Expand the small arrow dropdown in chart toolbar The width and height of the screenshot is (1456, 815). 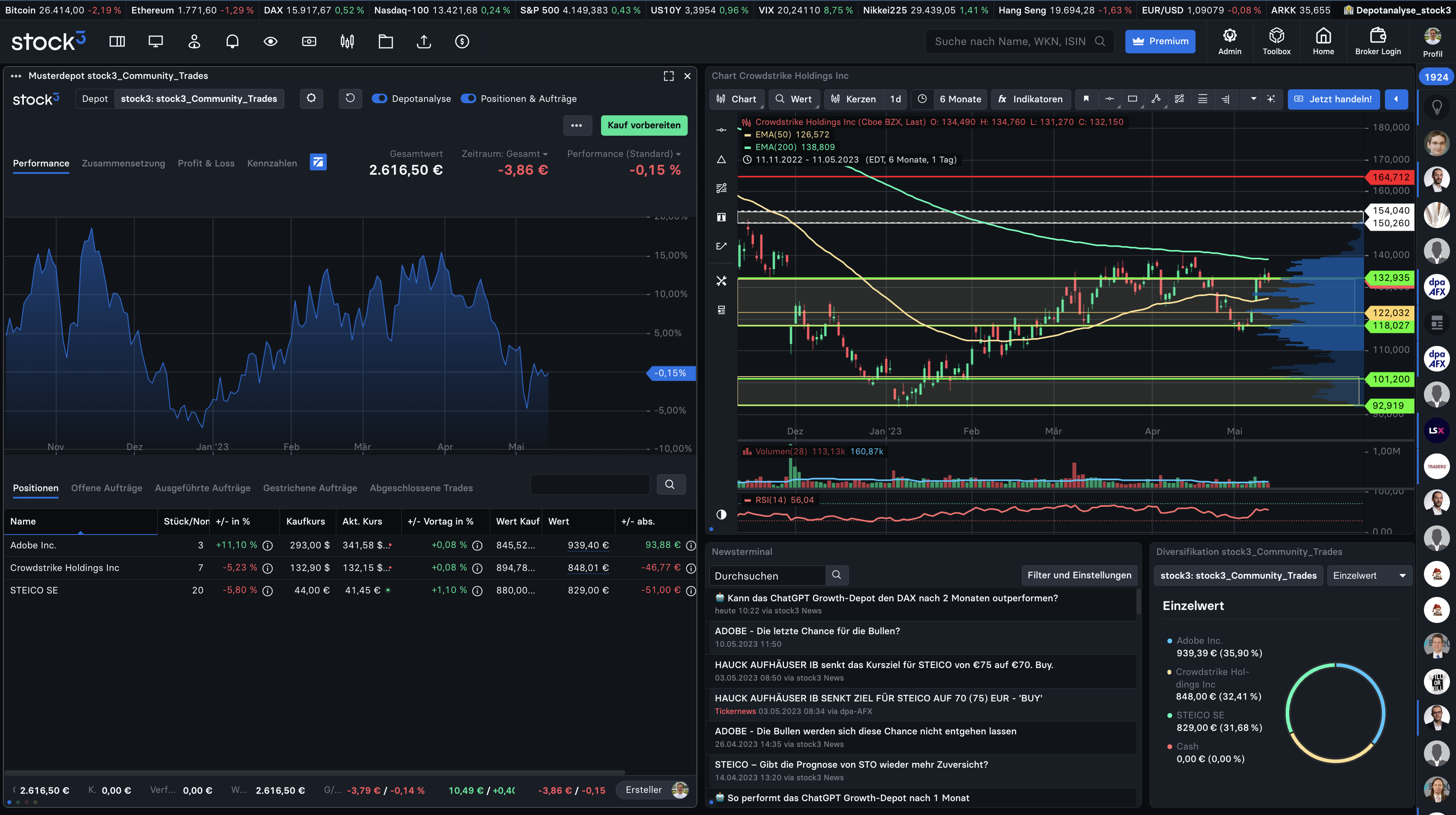(1254, 99)
